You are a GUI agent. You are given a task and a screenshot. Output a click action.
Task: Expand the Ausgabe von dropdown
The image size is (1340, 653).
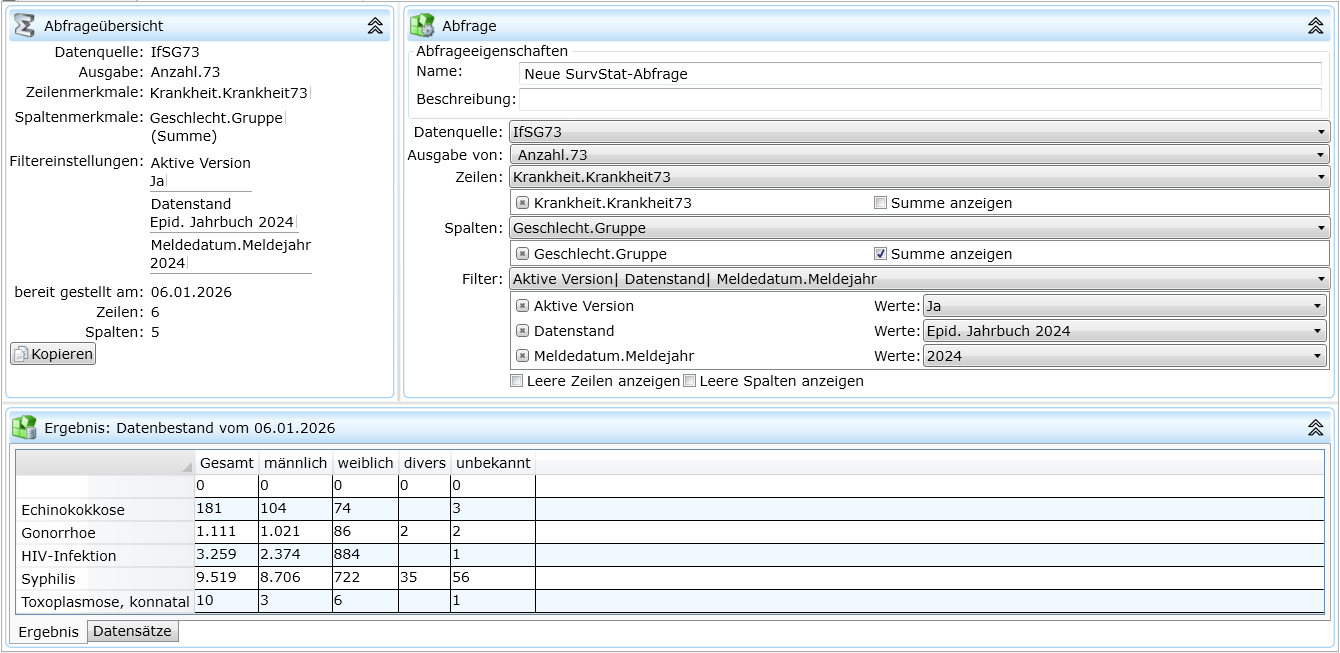tap(919, 155)
